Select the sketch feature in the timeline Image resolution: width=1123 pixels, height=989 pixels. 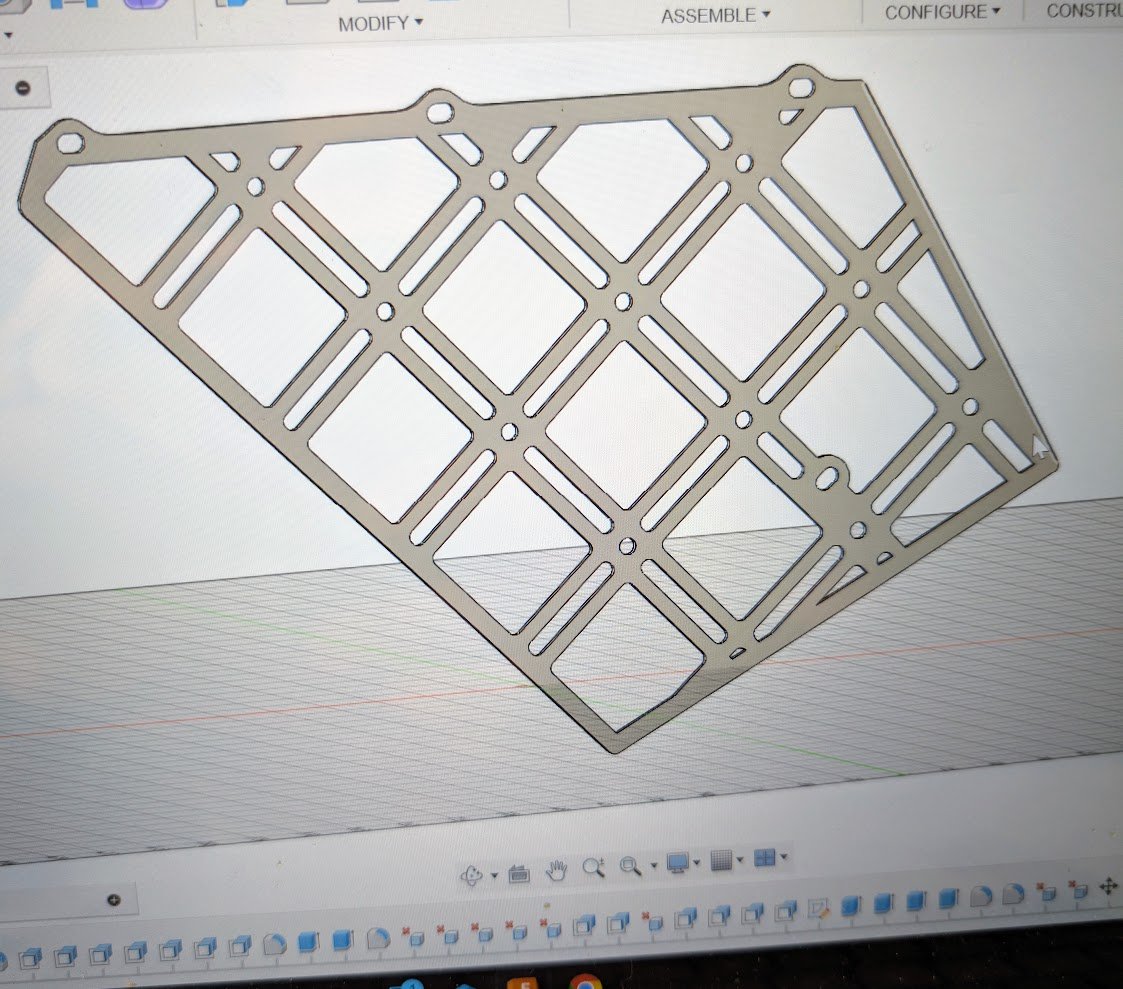point(819,910)
